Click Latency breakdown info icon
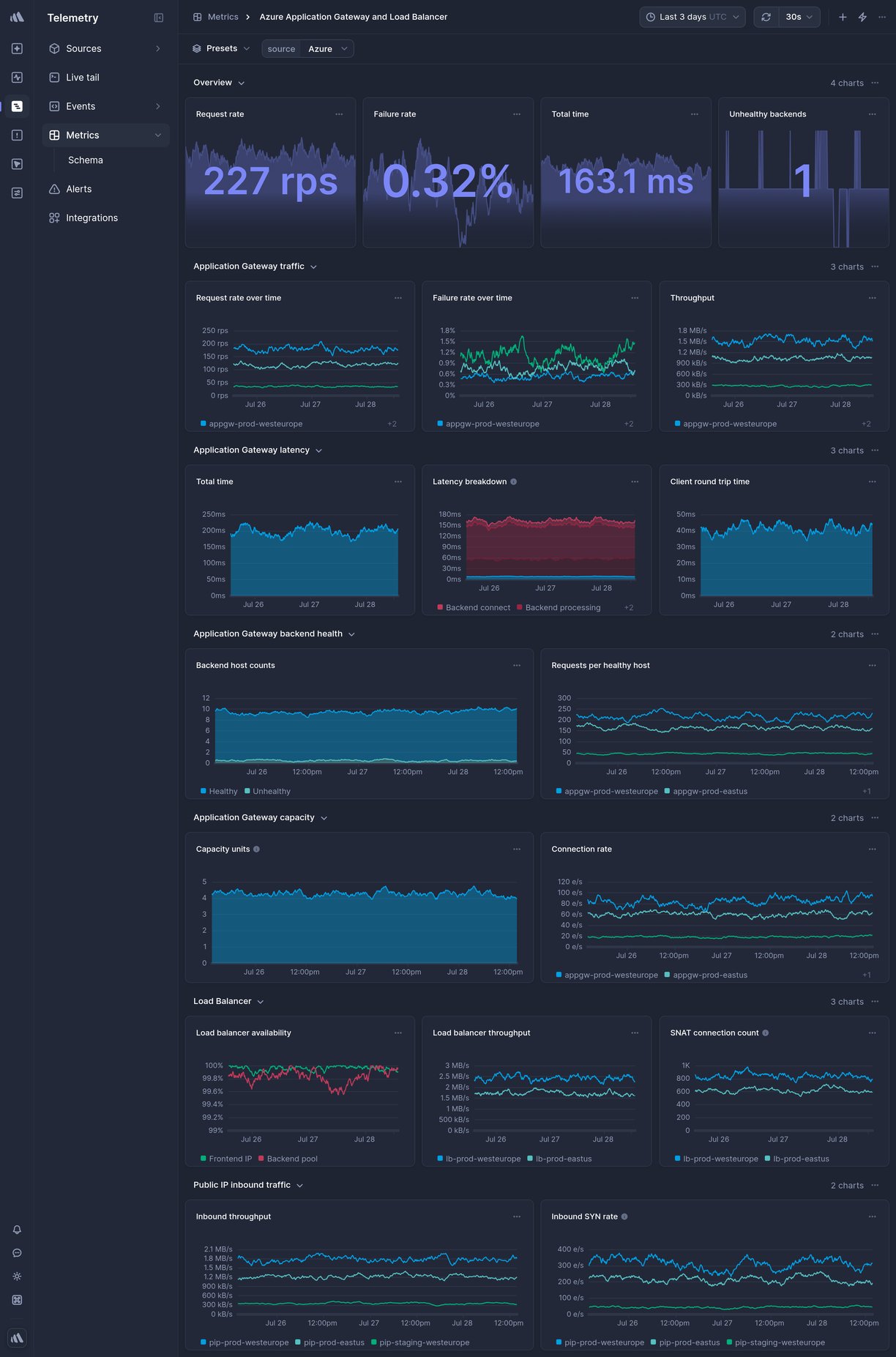This screenshot has height=1357, width=896. click(x=514, y=482)
